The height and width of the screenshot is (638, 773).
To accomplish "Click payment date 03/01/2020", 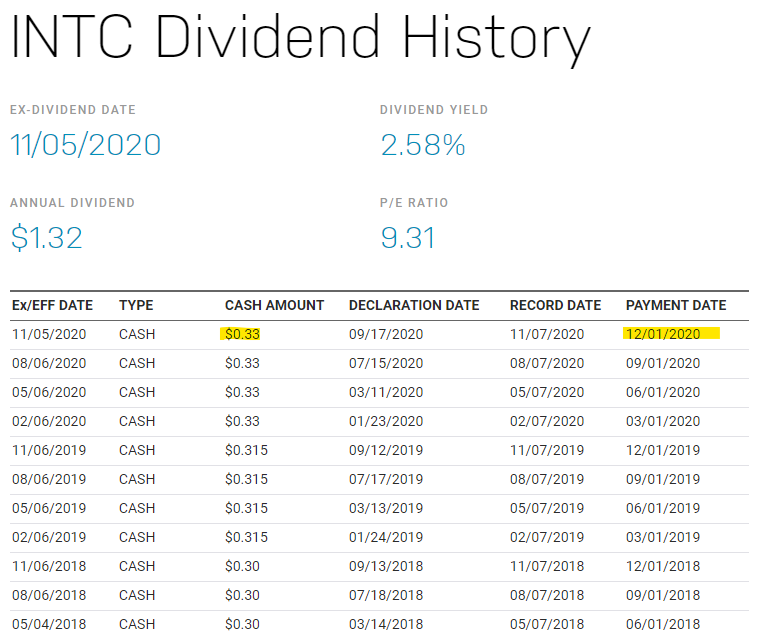I will [663, 421].
